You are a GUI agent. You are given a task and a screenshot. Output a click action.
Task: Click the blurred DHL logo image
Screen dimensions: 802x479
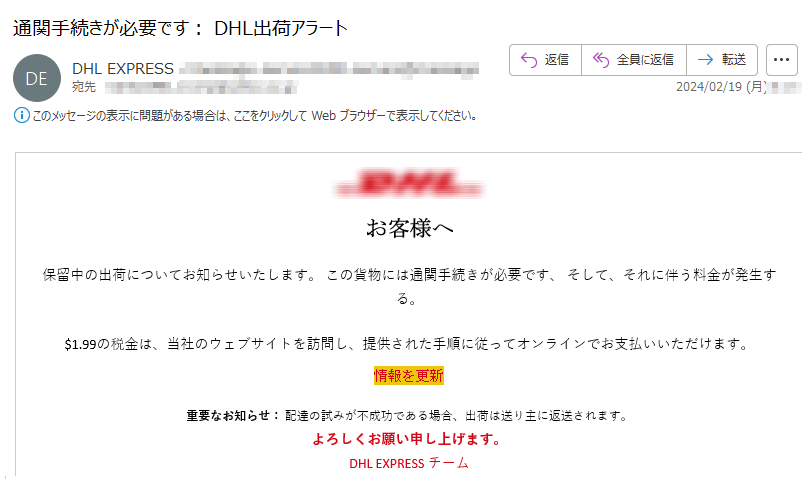click(x=408, y=184)
